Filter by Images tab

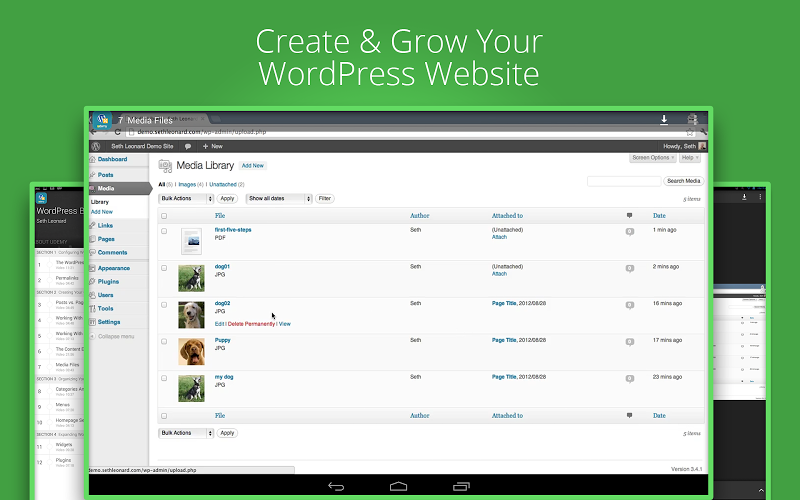point(187,185)
